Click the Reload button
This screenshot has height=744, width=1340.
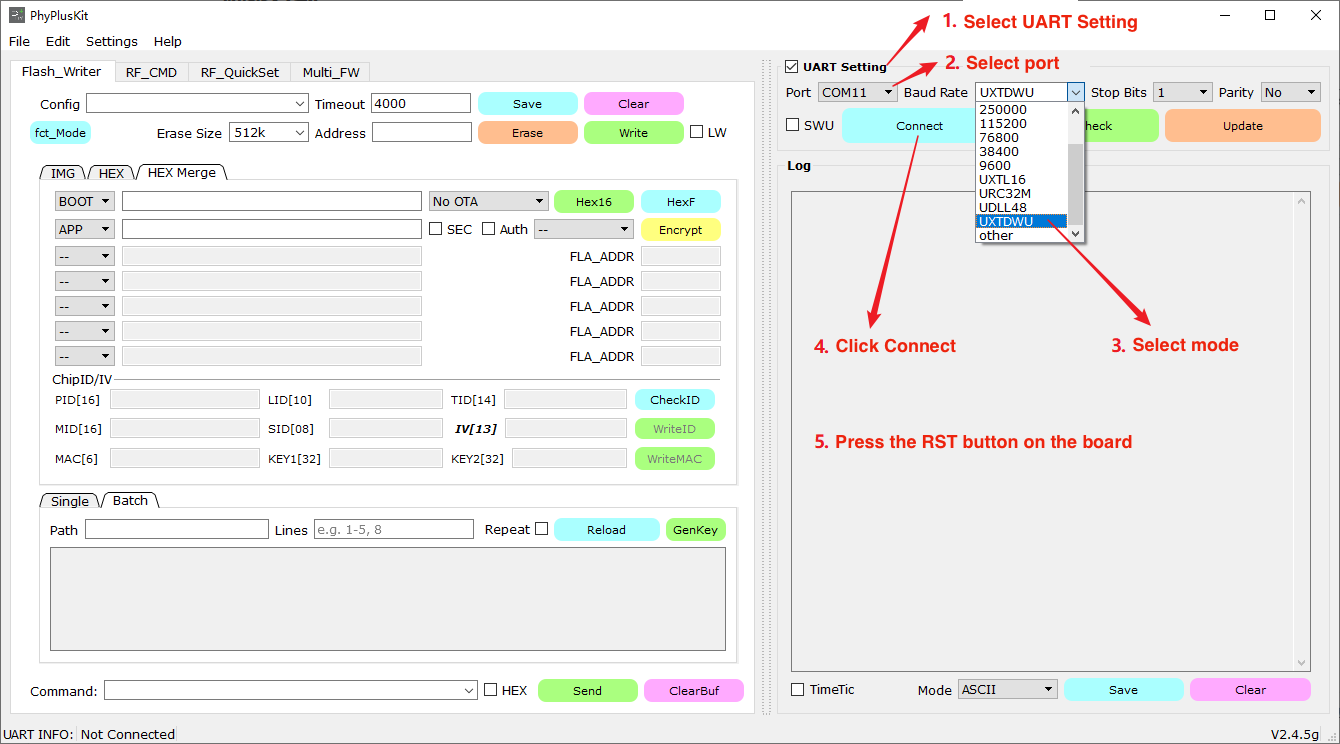point(606,530)
